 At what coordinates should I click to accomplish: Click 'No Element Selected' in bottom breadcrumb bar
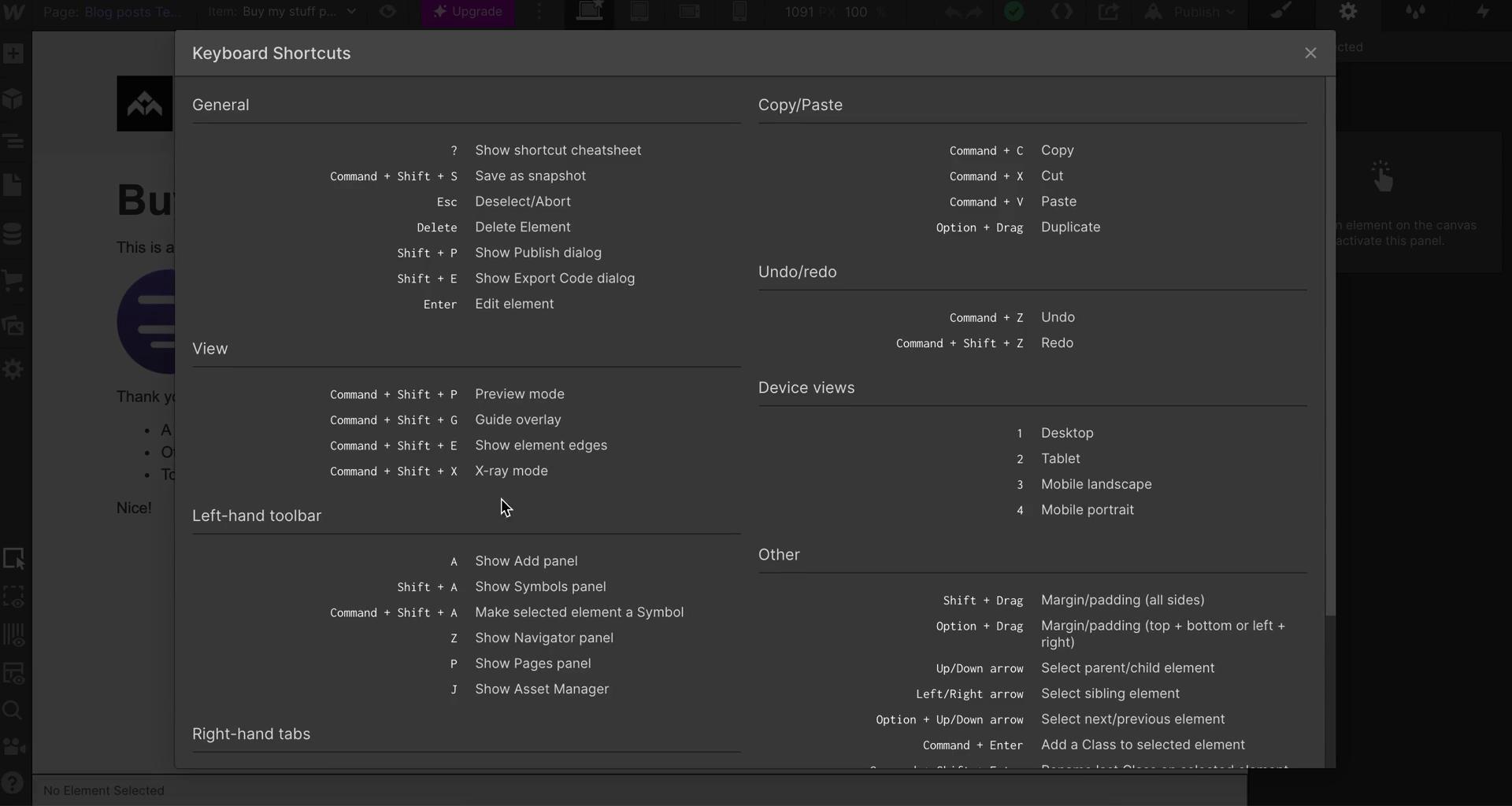pos(104,790)
